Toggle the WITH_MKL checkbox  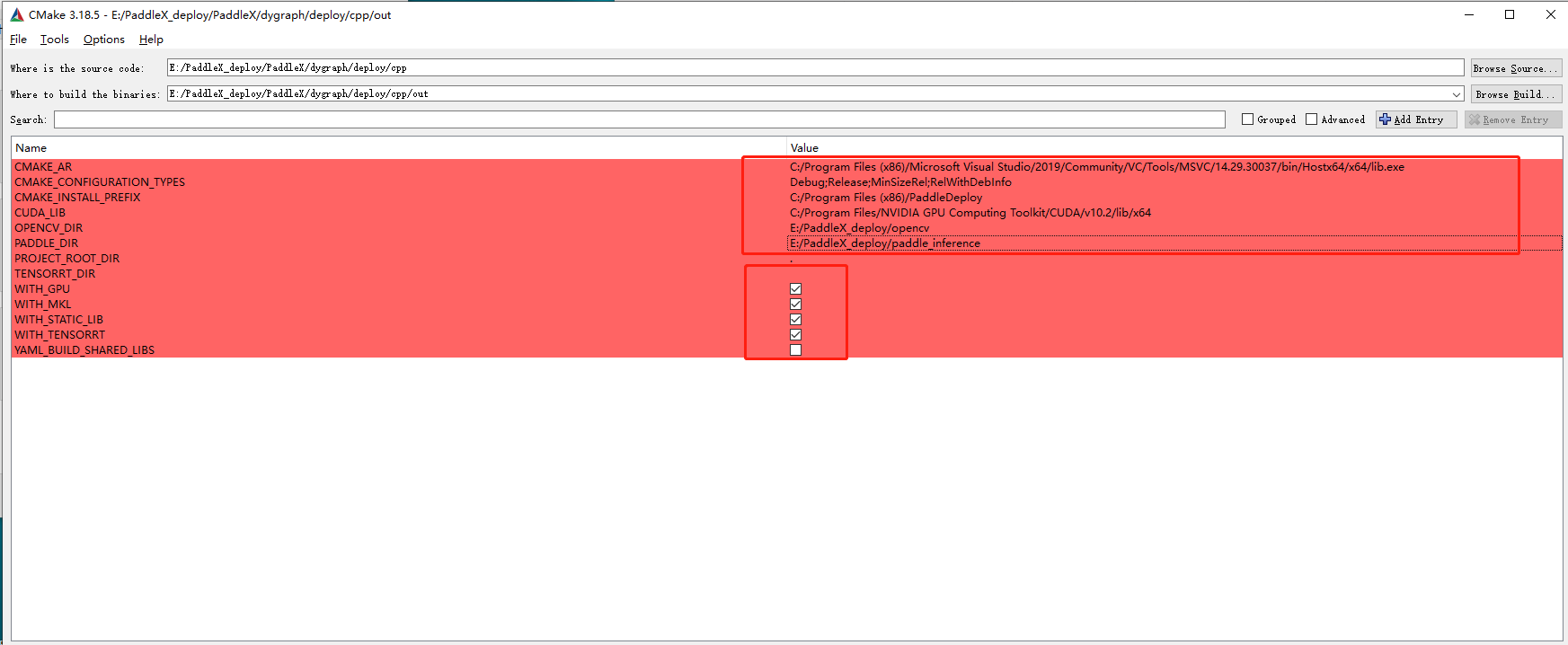point(795,305)
